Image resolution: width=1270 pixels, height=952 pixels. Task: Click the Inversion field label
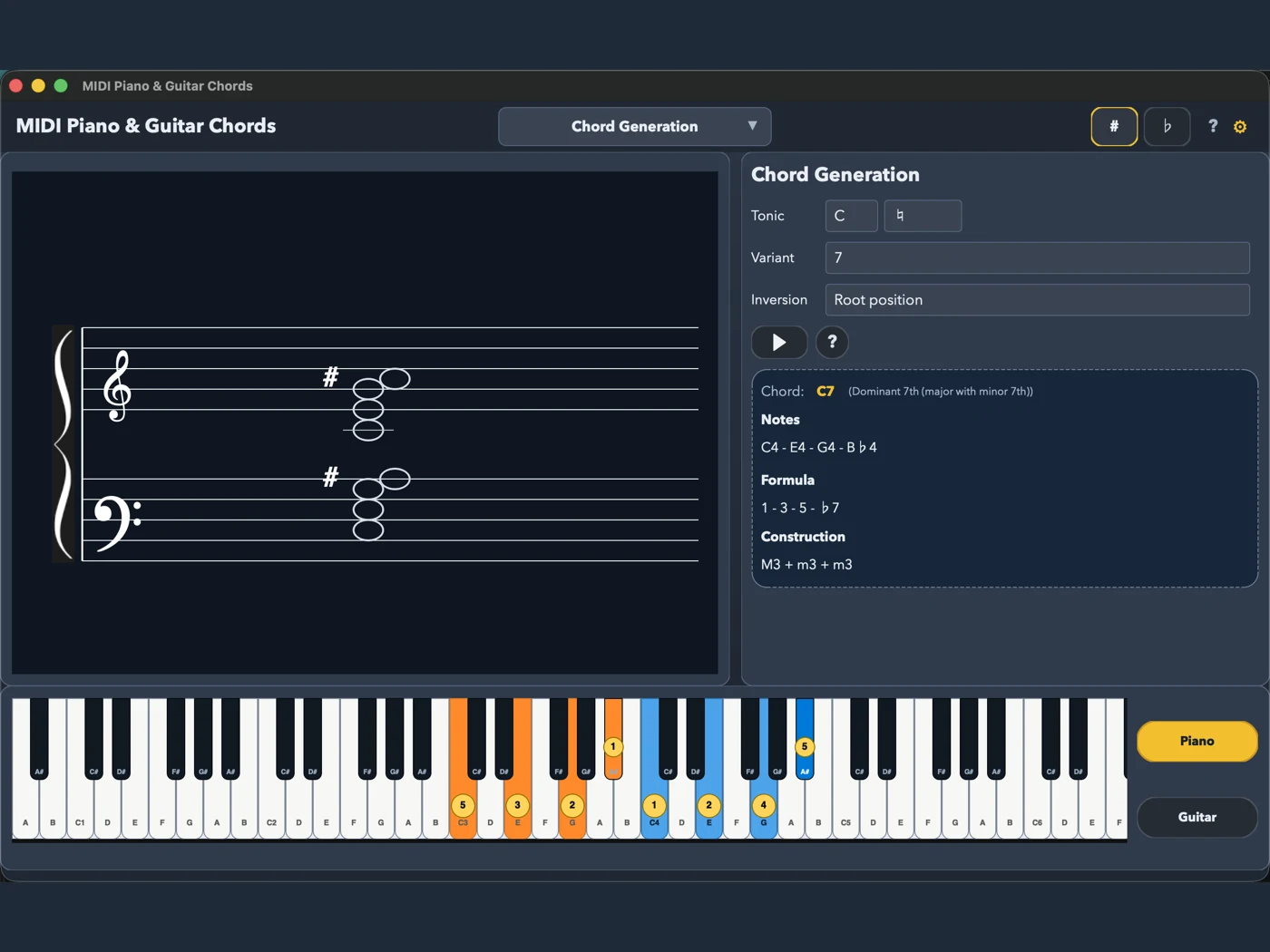tap(779, 299)
